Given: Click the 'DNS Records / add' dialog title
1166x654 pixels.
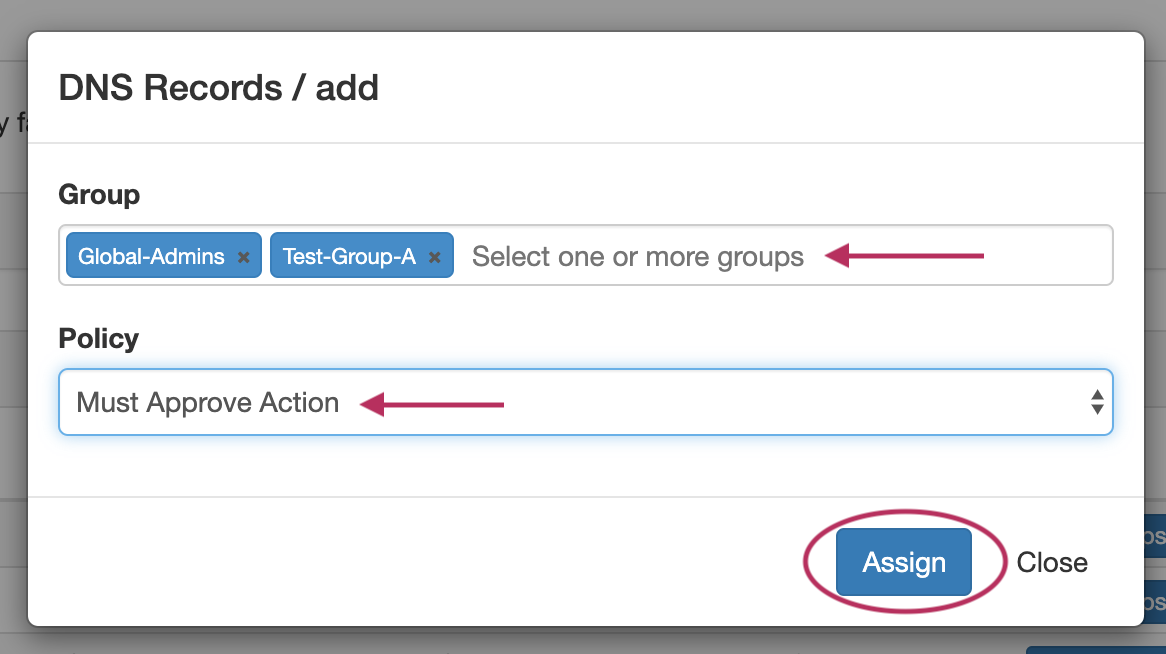Looking at the screenshot, I should click(218, 88).
